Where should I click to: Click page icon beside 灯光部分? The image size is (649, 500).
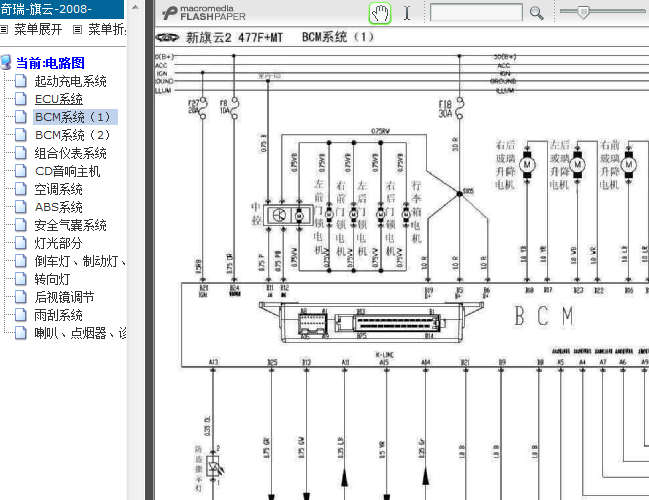[21, 243]
